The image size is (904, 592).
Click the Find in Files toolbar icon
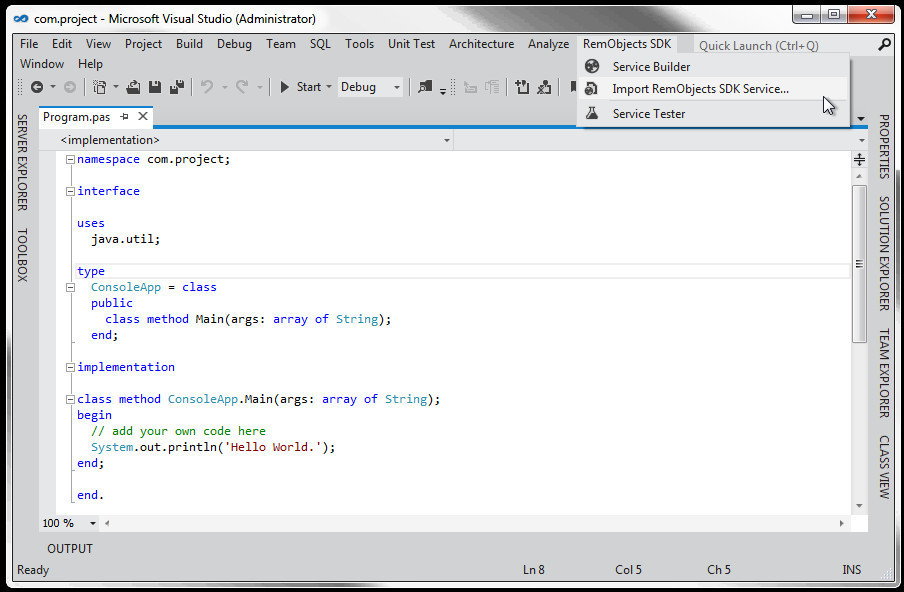(425, 87)
